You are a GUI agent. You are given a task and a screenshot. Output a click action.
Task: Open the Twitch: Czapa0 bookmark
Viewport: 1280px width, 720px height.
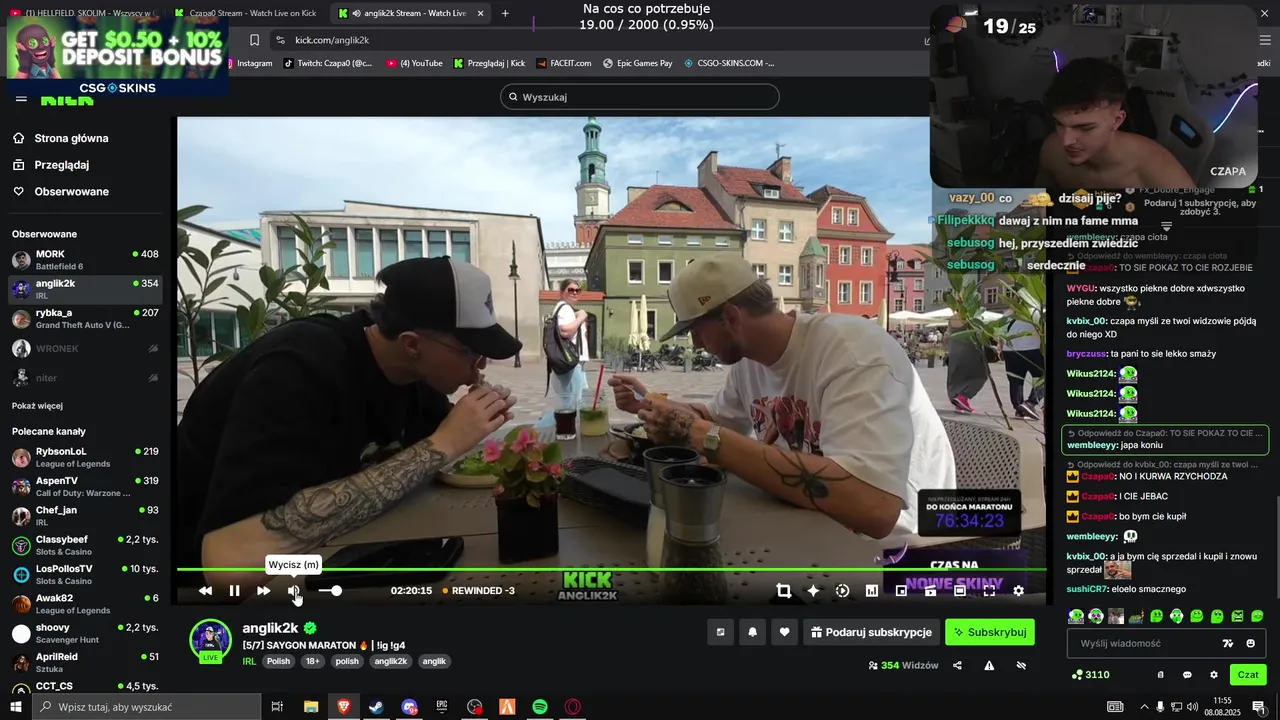tap(328, 63)
